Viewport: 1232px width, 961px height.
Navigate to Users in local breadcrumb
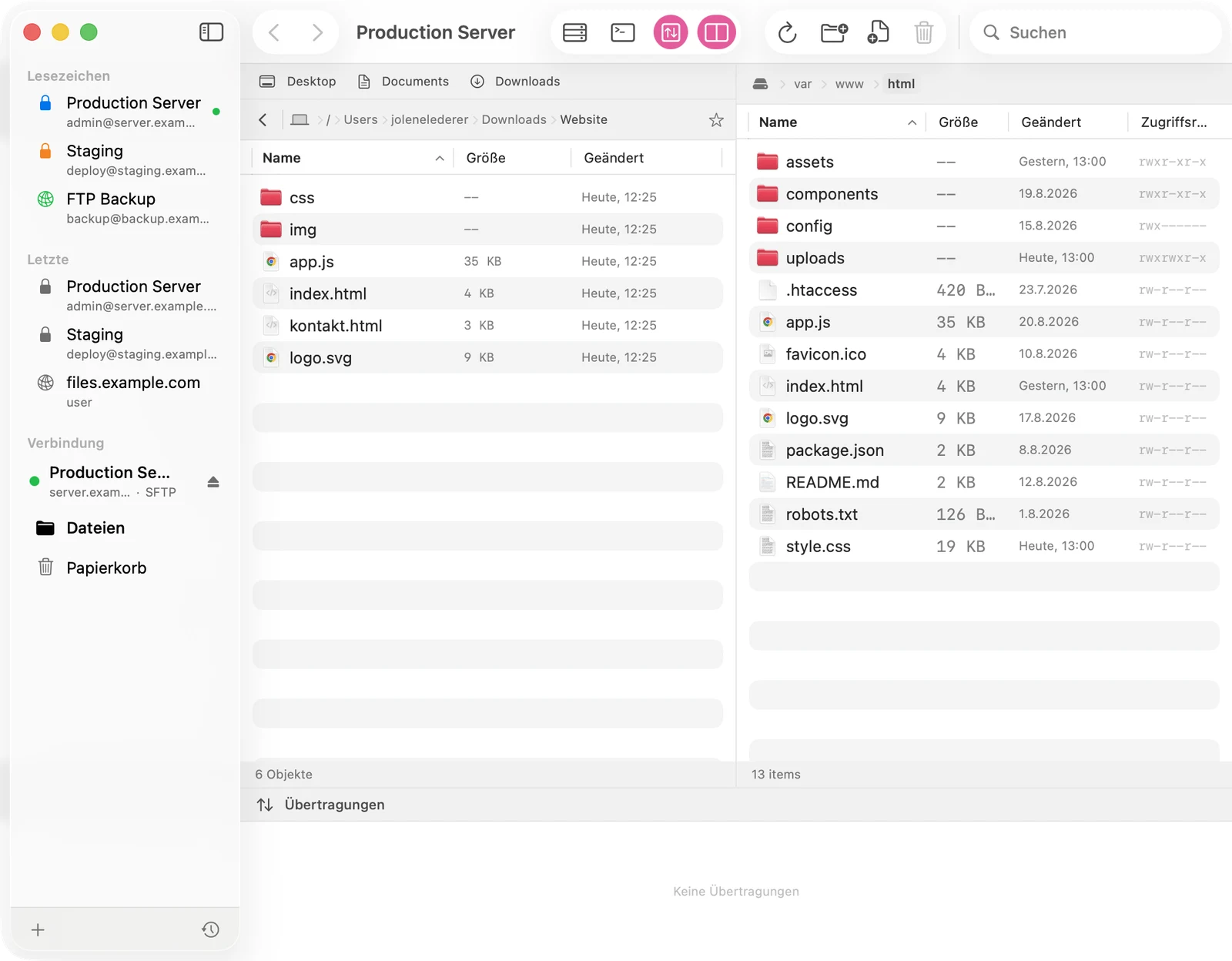360,119
